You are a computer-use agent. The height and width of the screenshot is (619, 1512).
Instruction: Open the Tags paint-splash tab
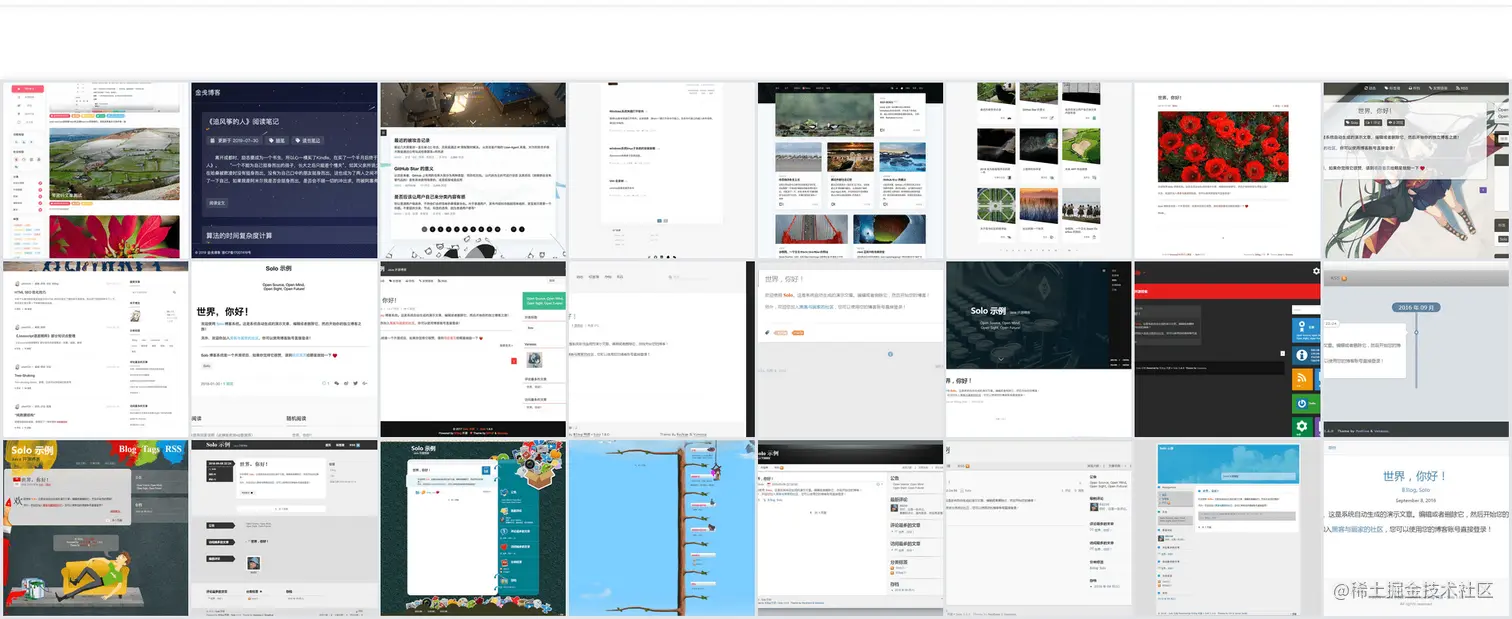[x=152, y=450]
